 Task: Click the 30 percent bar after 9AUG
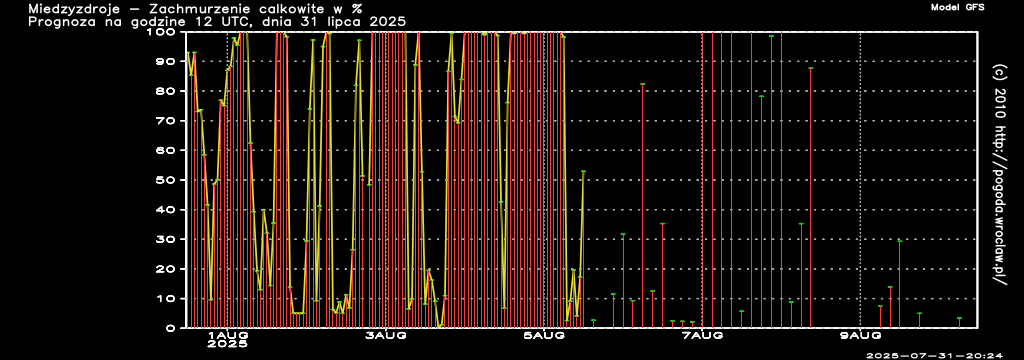pyautogui.click(x=899, y=284)
